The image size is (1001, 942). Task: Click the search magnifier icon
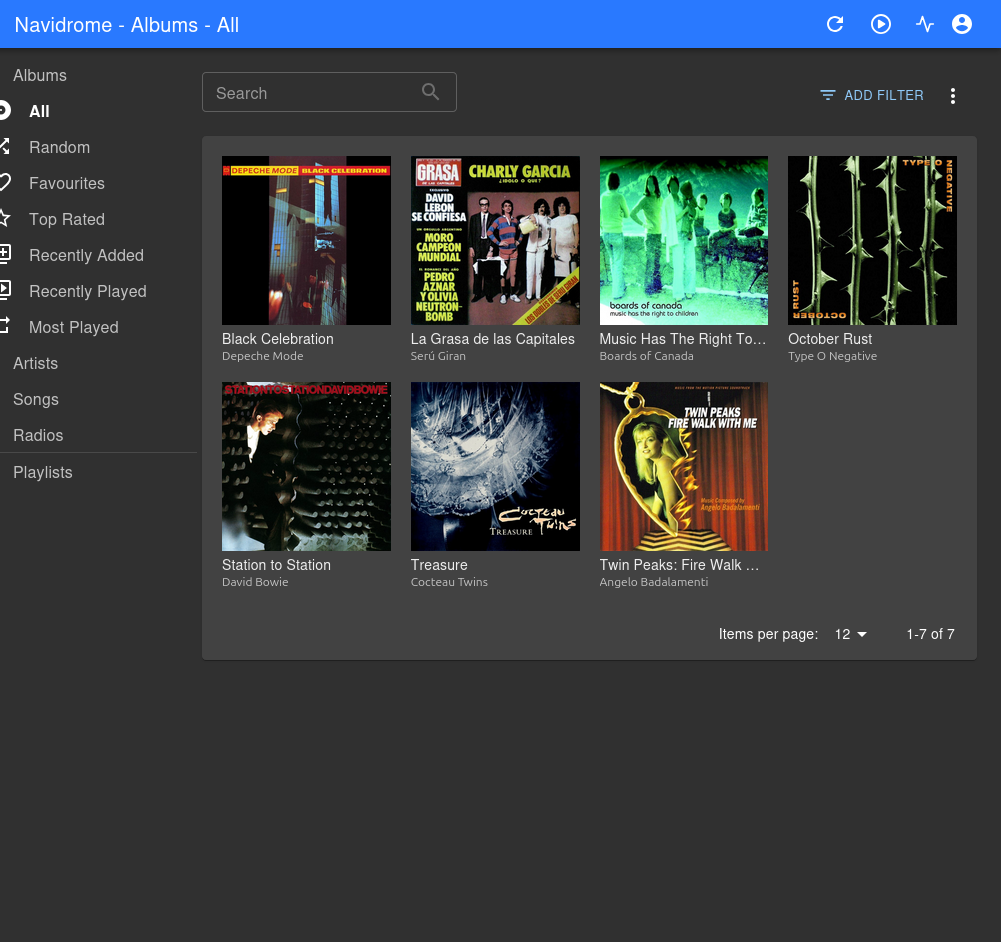click(x=430, y=91)
